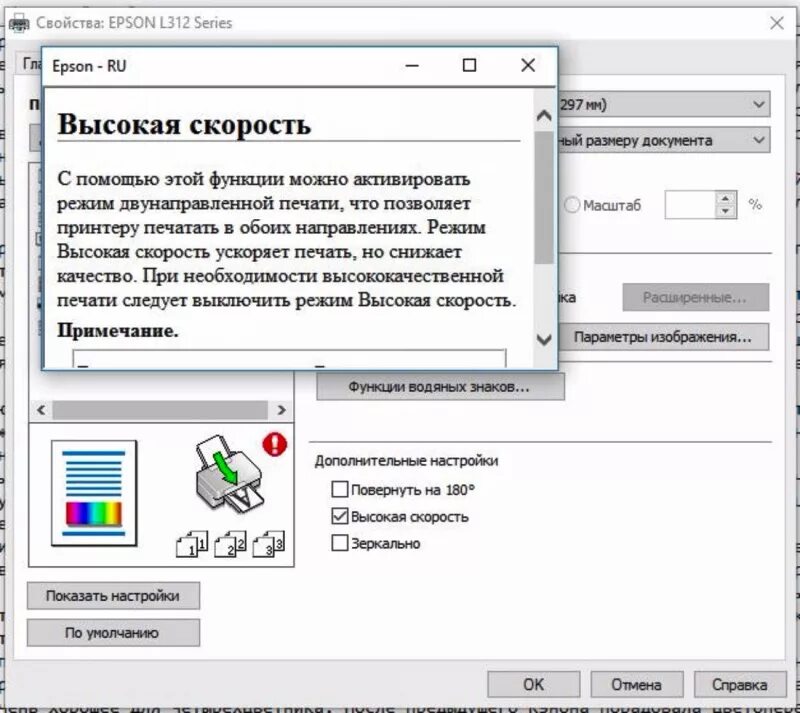Open help with the Справка button
This screenshot has width=800, height=713.
740,684
